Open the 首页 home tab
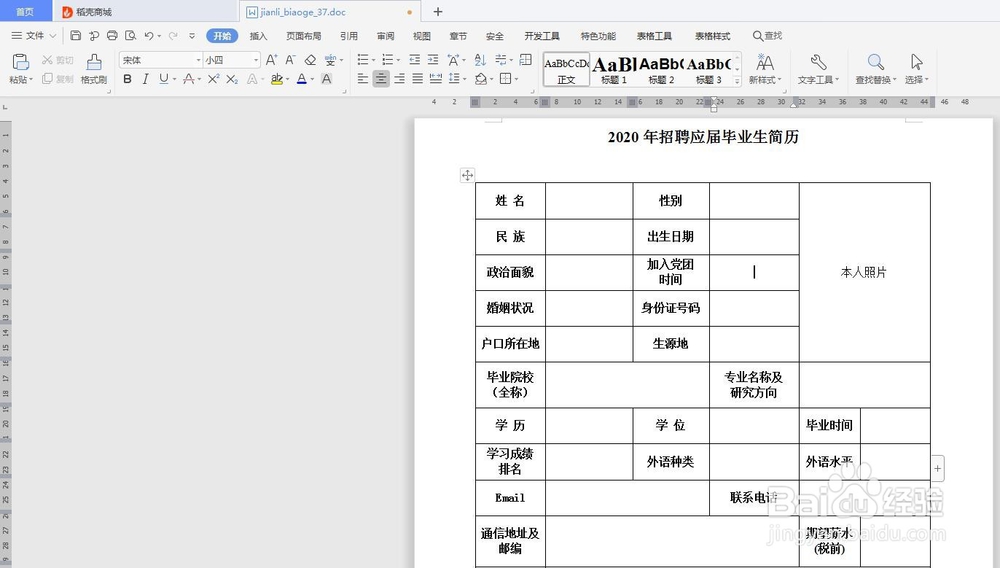This screenshot has width=1000, height=568. pyautogui.click(x=25, y=11)
